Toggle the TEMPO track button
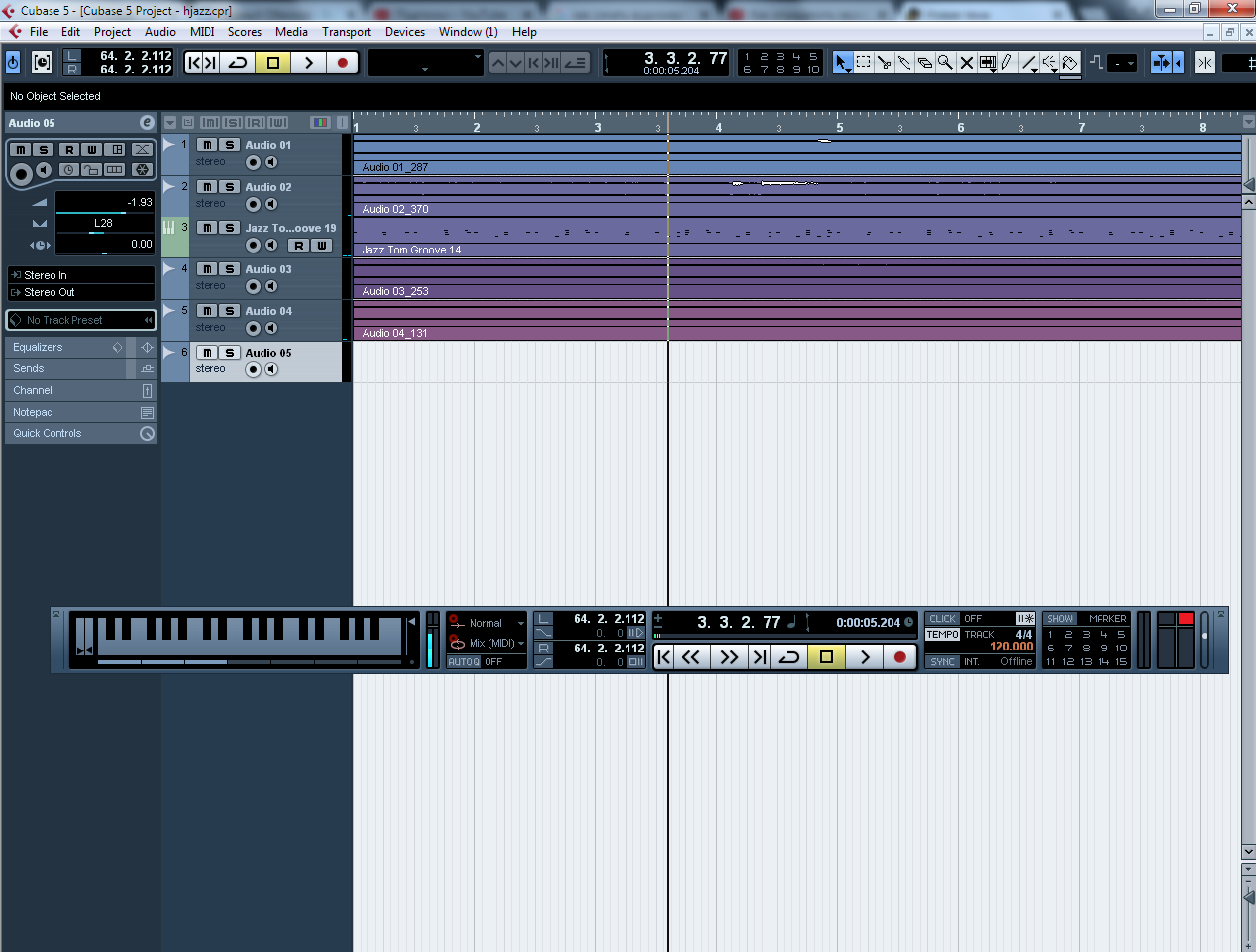This screenshot has width=1256, height=952. pyautogui.click(x=942, y=635)
